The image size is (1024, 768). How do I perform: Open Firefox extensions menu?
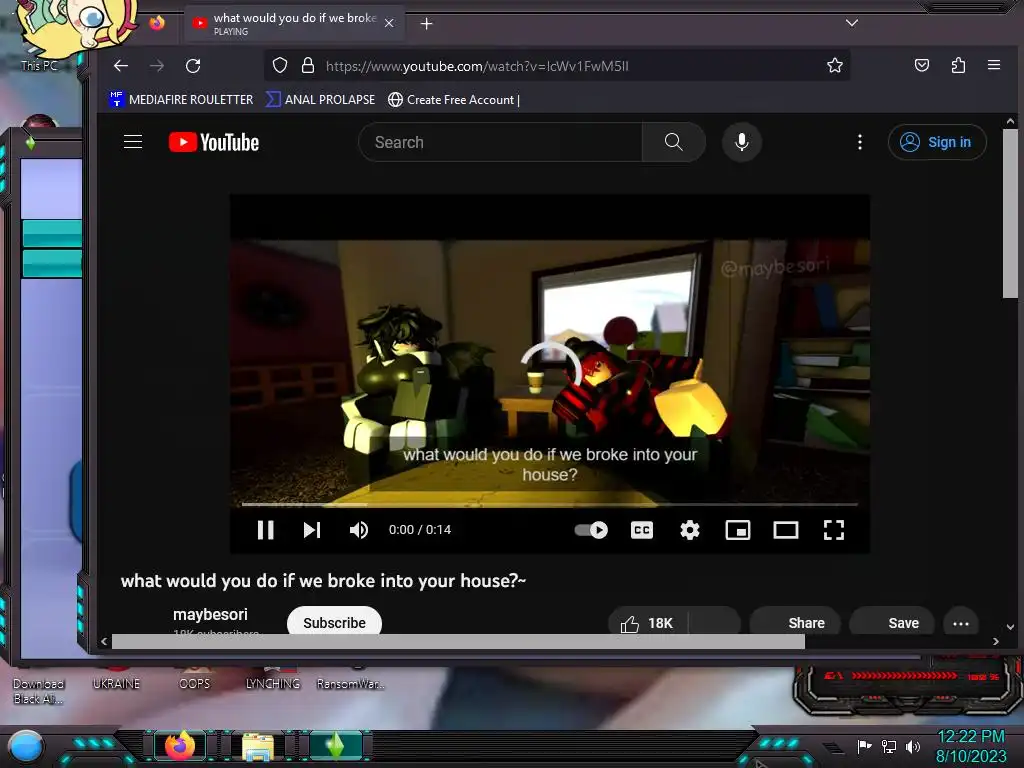[x=958, y=65]
